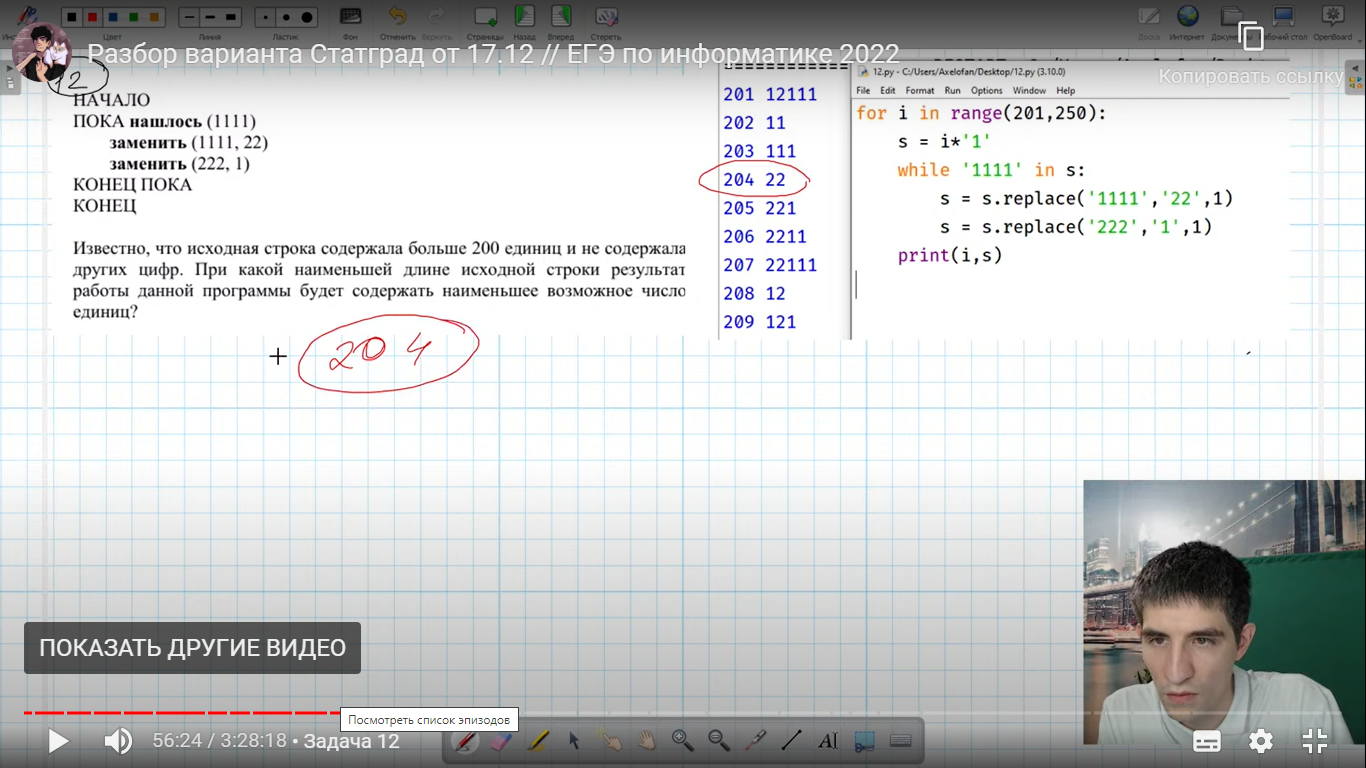Viewport: 1366px width, 768px height.
Task: Select the open hand scroll tool
Action: 646,741
